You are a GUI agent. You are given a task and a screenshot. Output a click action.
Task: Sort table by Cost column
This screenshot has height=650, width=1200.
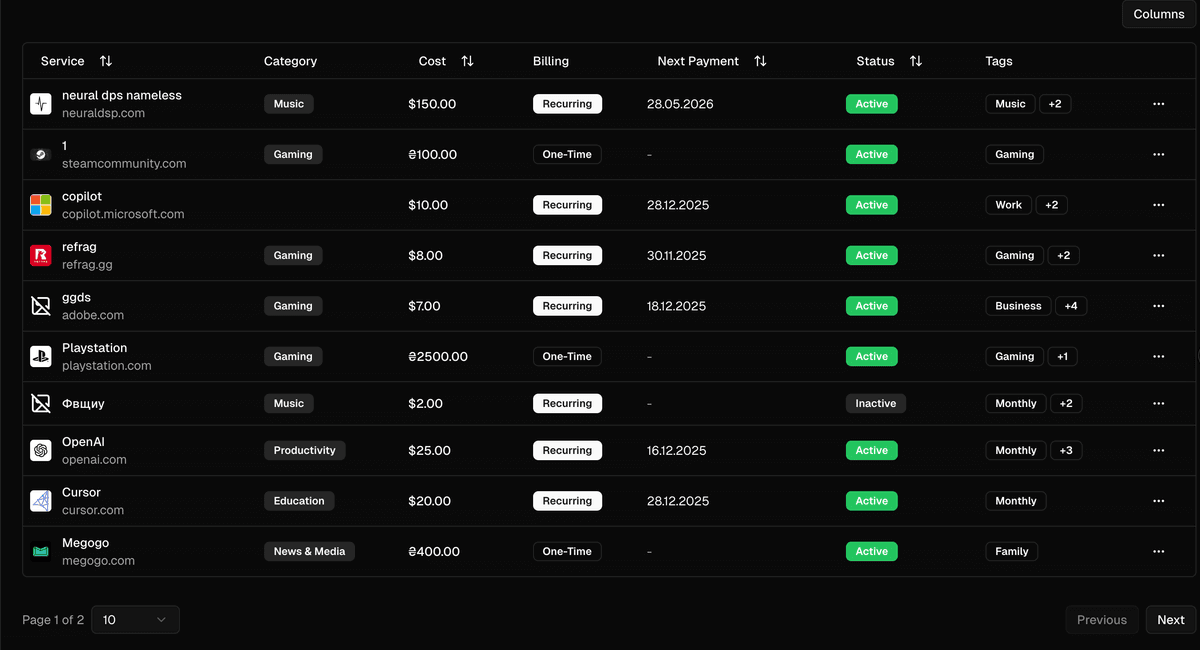[x=467, y=61]
